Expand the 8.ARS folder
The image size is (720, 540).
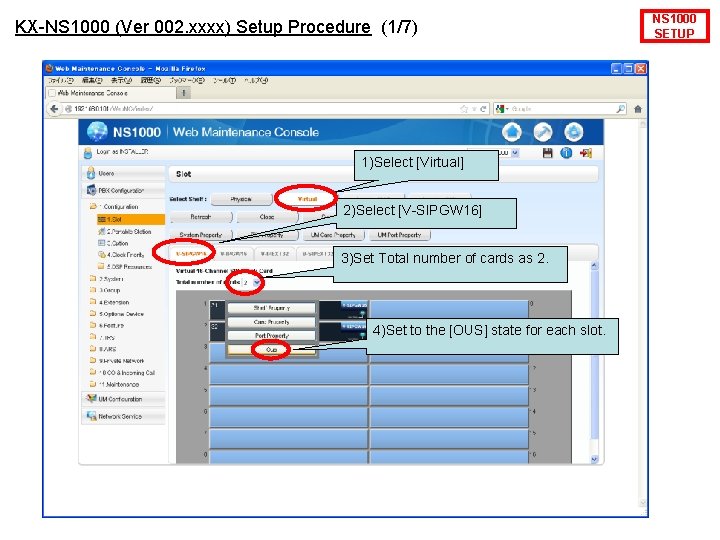tap(103, 349)
